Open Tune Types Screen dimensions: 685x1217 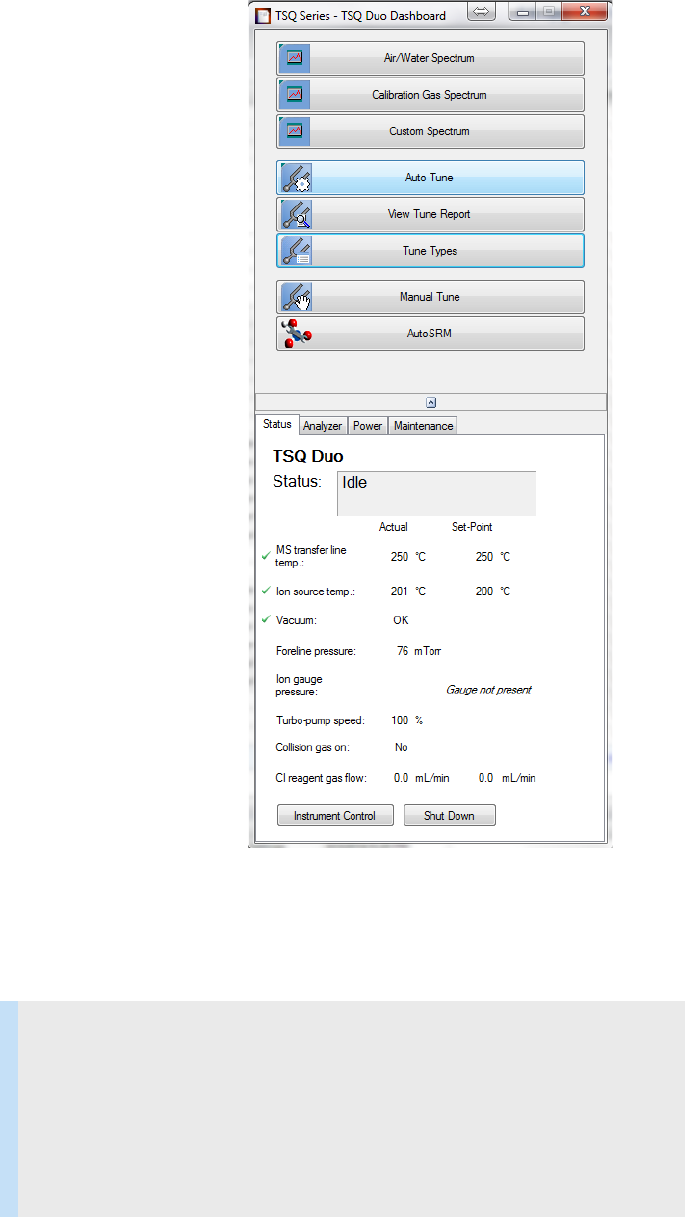coord(430,251)
